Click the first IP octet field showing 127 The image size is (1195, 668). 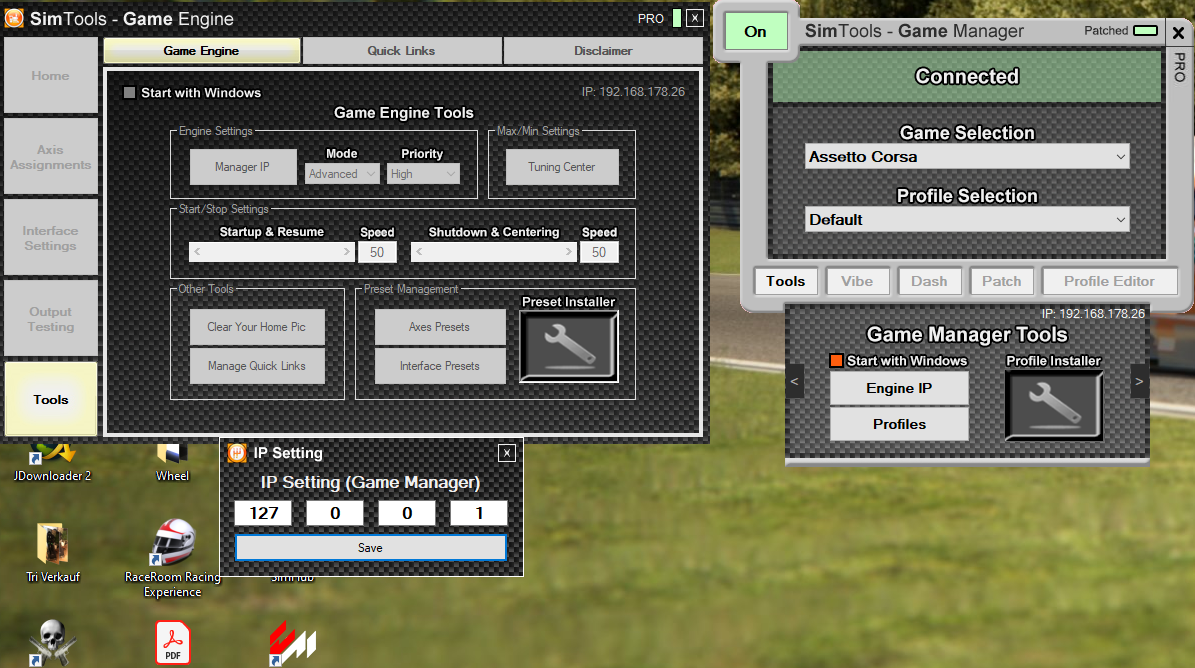pos(263,513)
